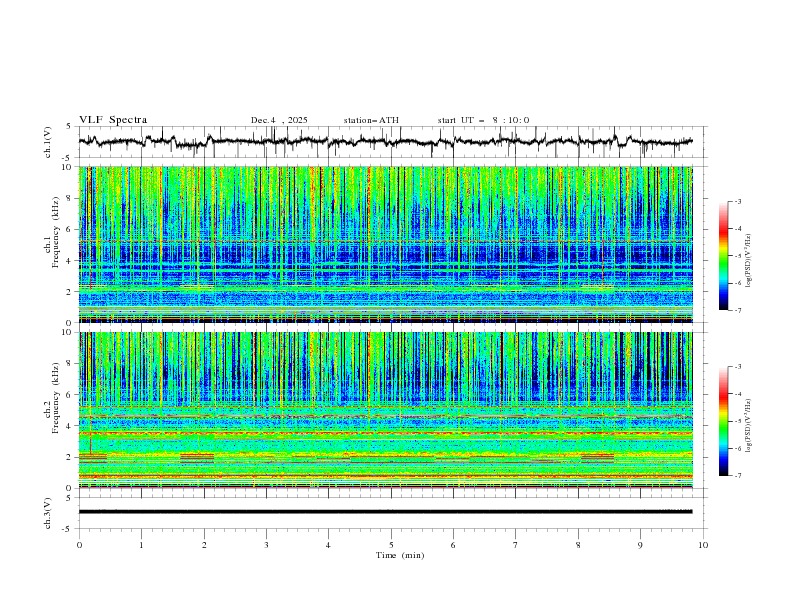Select the "start UT = 8 :10: 0" text
This screenshot has width=792, height=612.
483,120
